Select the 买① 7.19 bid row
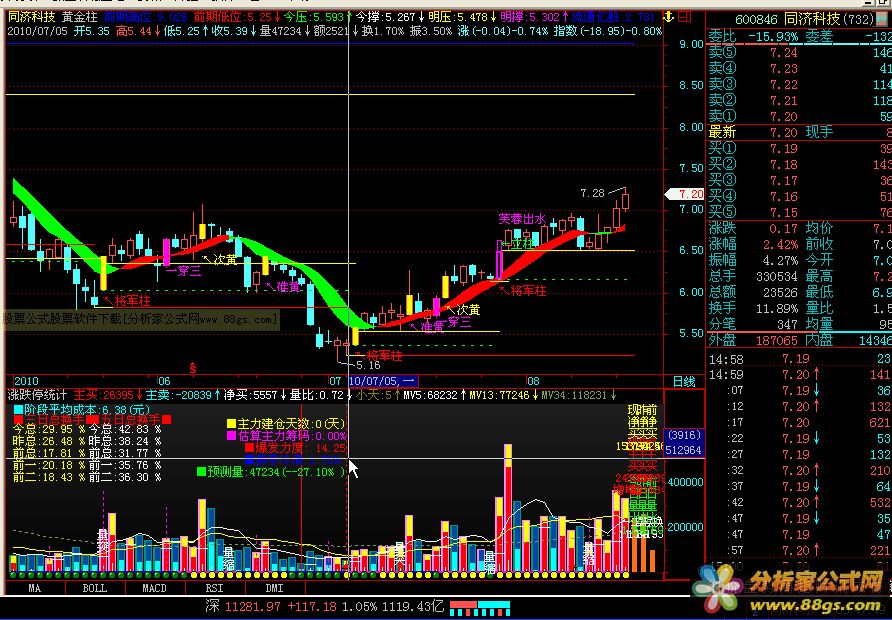This screenshot has width=892, height=620. pos(800,148)
